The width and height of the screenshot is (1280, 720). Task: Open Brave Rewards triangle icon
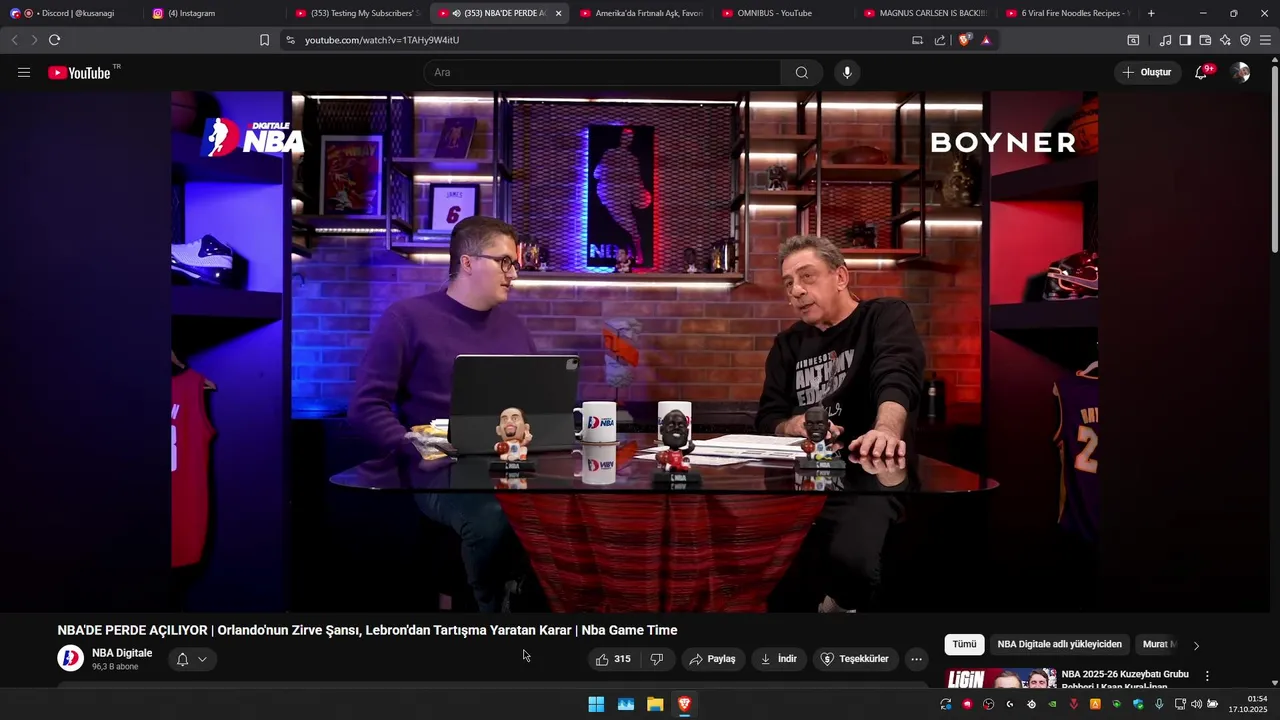click(986, 40)
